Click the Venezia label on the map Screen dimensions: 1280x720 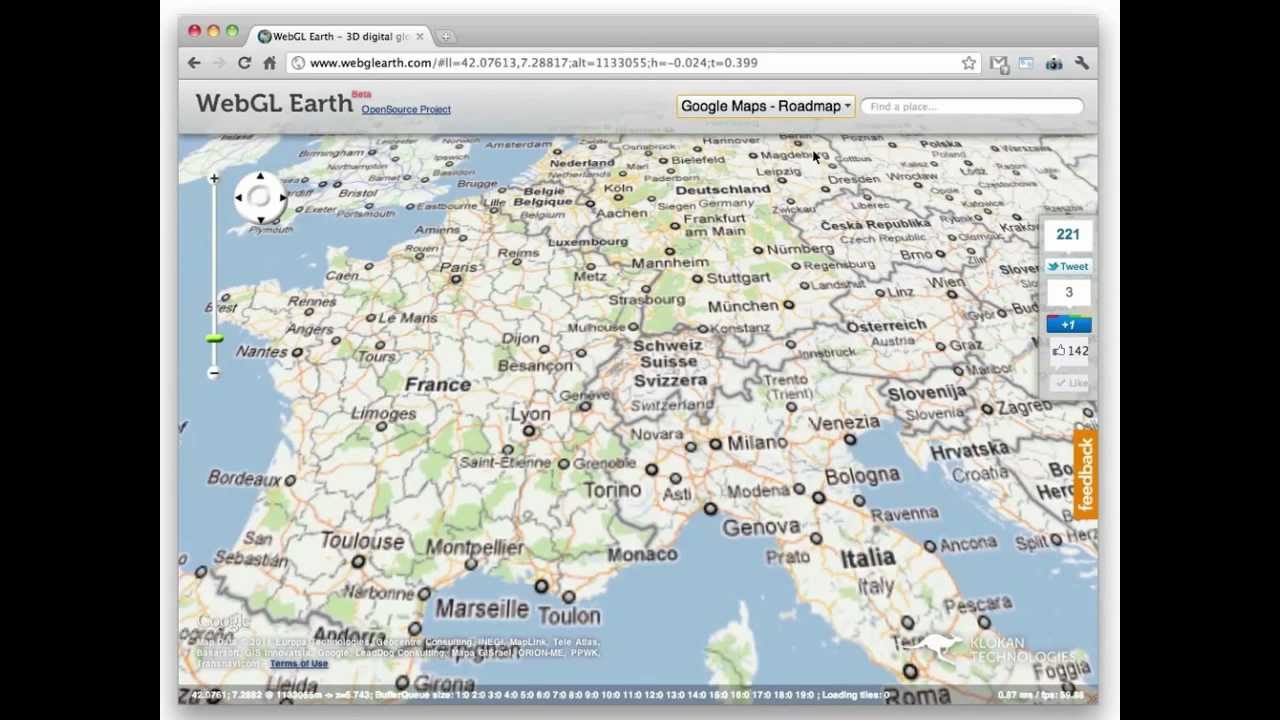point(843,423)
